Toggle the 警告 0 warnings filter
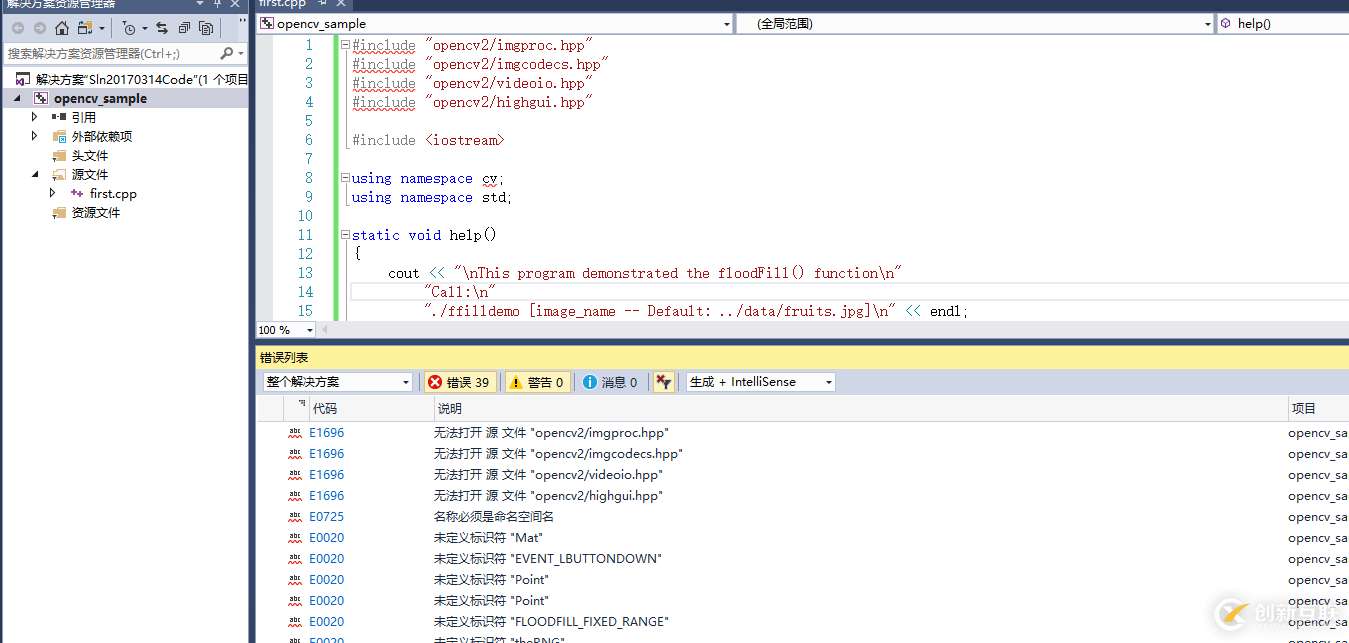Screen dimensions: 1349x643 (x=537, y=382)
